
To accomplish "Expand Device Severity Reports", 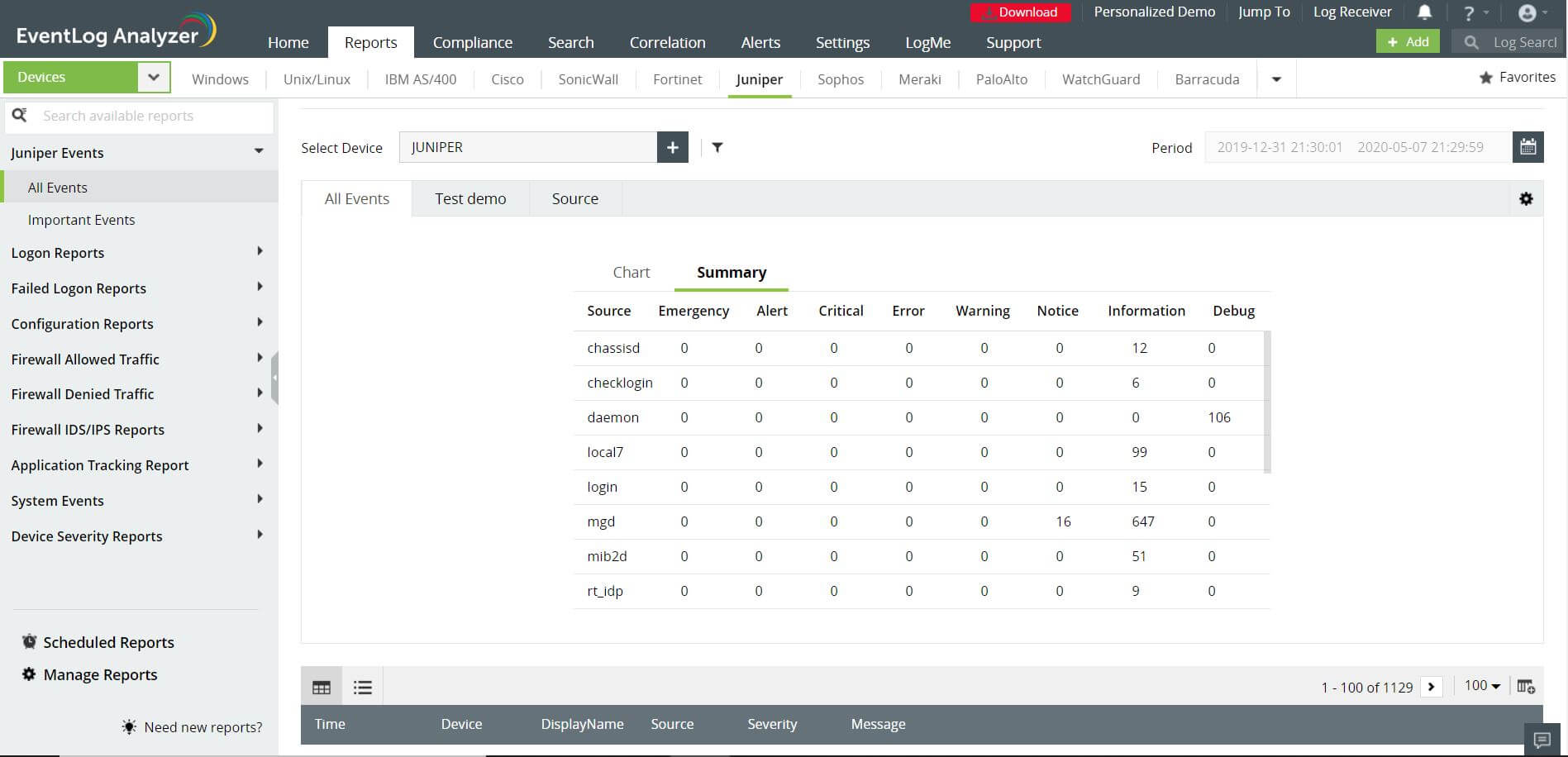I will coord(260,535).
